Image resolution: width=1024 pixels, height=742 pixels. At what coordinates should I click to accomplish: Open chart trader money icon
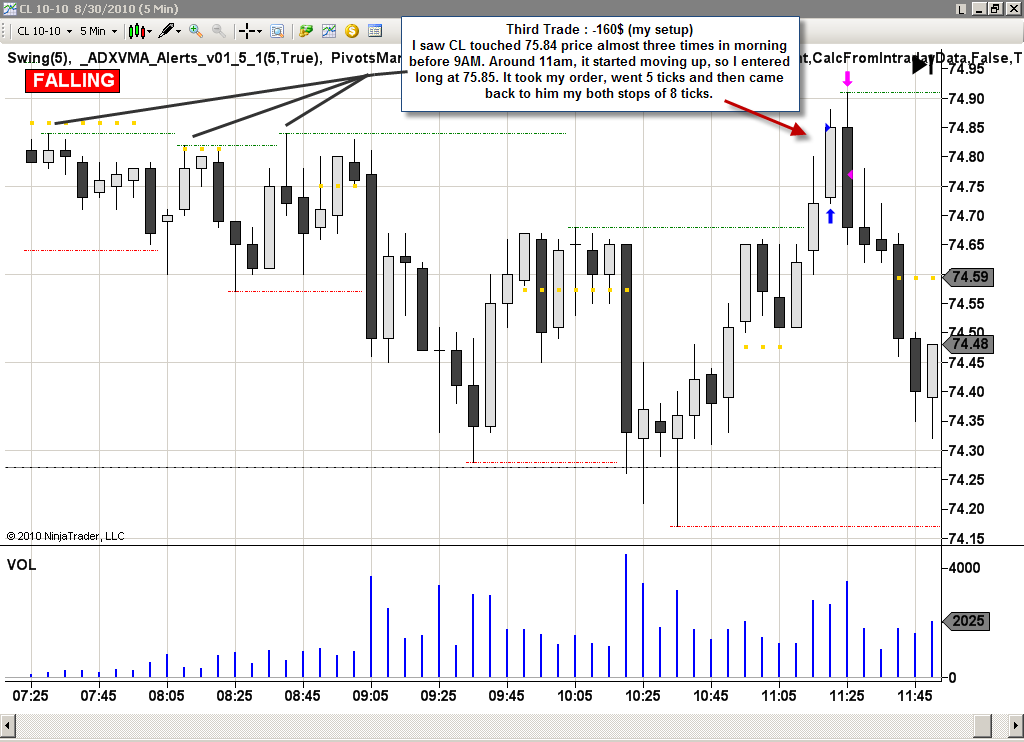[x=306, y=31]
